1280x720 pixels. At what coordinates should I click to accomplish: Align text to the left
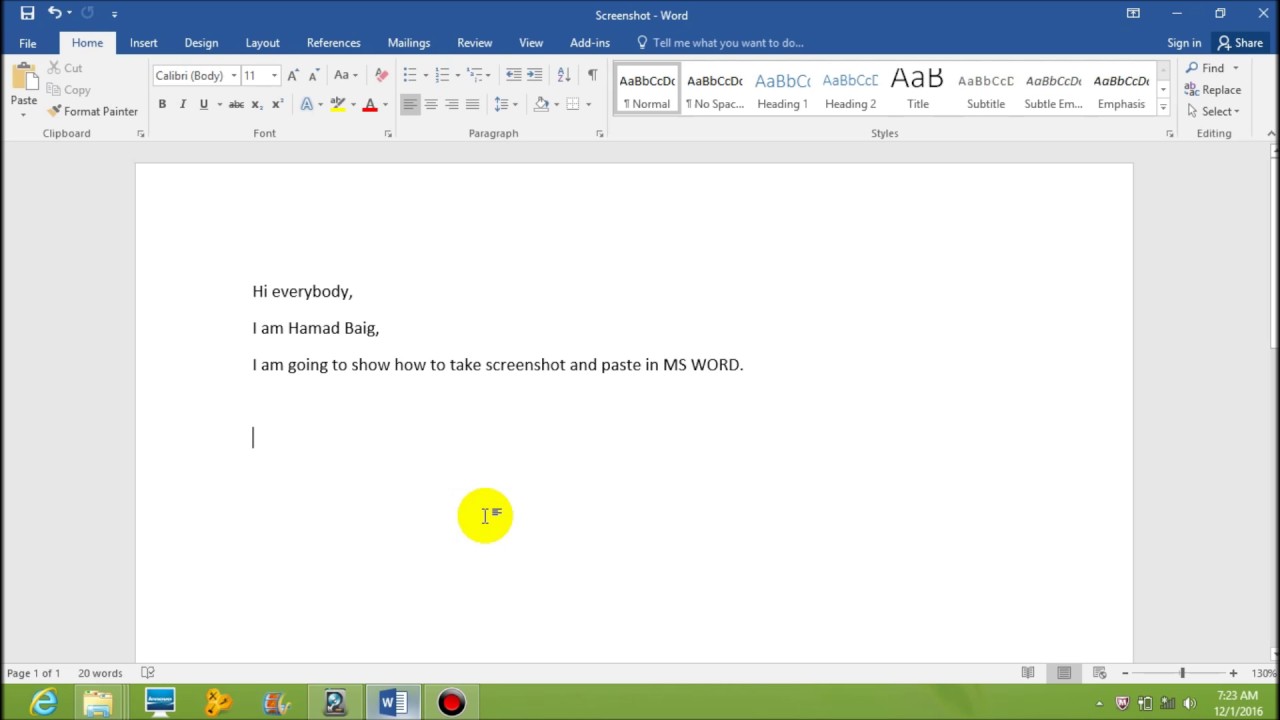410,104
